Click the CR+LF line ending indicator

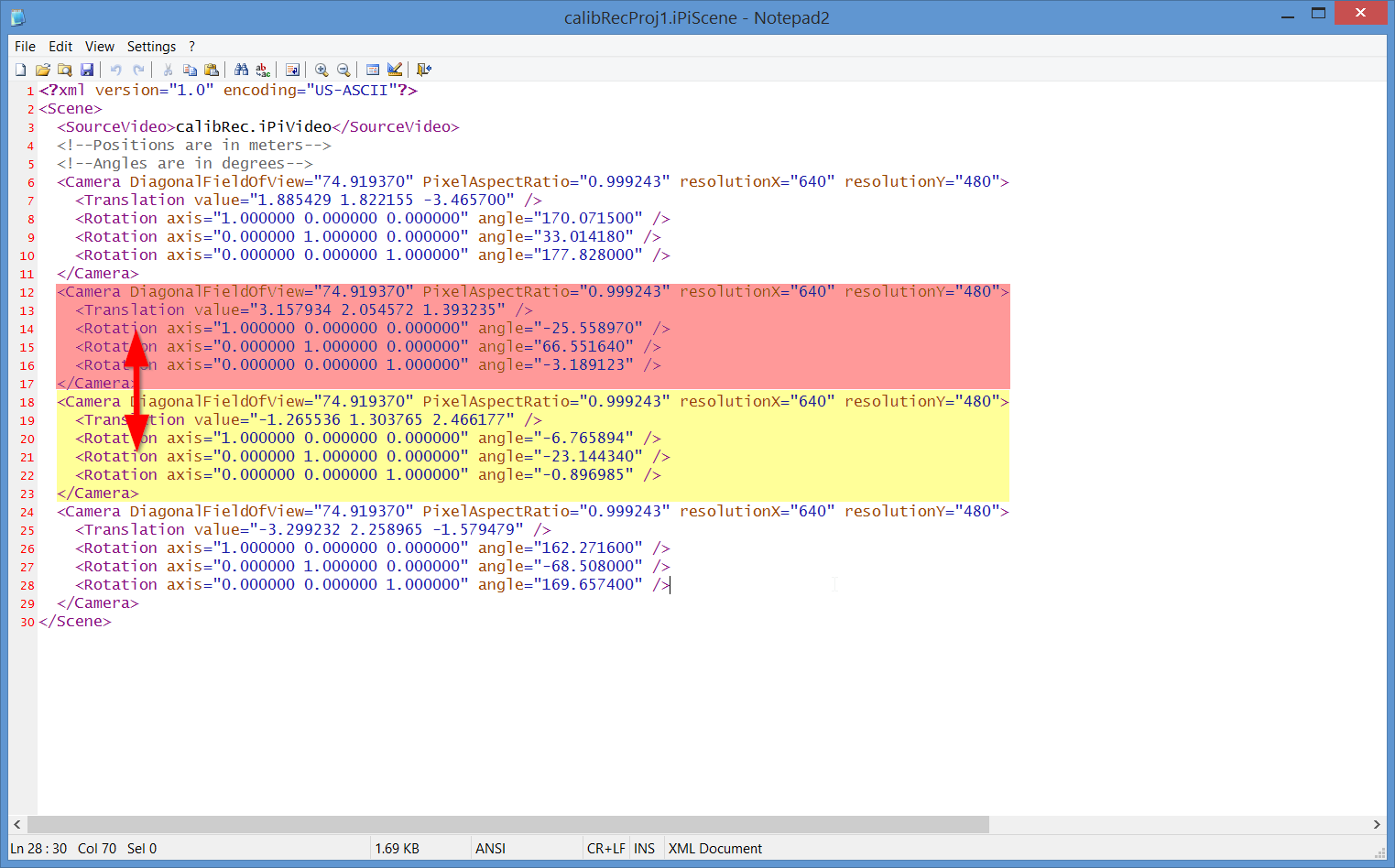(606, 849)
